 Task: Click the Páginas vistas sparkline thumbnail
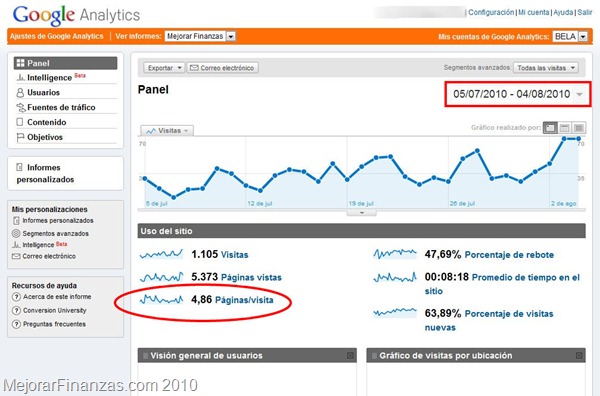[161, 277]
